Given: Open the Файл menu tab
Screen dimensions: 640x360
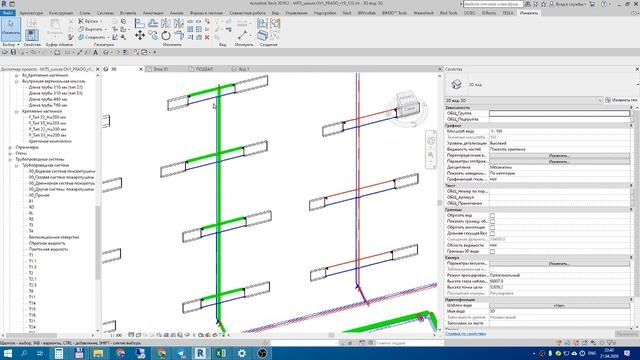Looking at the screenshot, I should [x=8, y=13].
